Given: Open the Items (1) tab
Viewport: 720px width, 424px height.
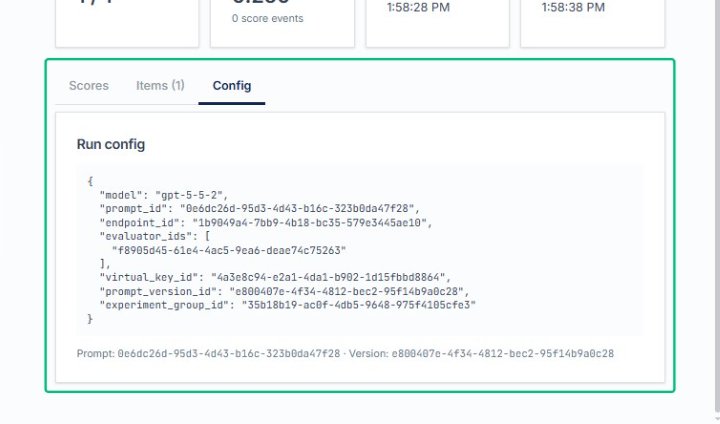Looking at the screenshot, I should coord(160,86).
